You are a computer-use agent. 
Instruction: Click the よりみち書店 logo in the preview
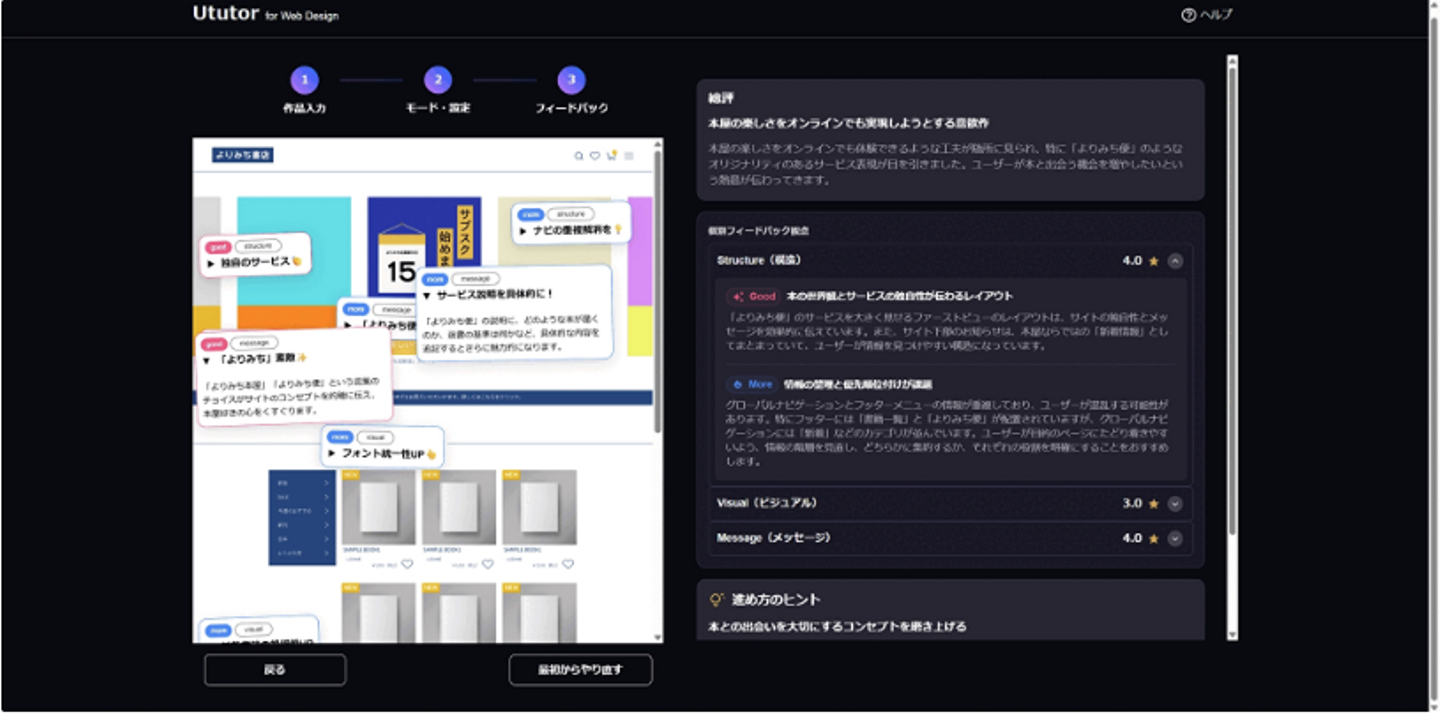[x=242, y=155]
